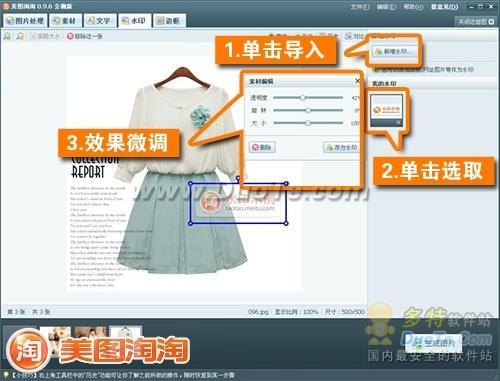Viewport: 500px width, 381px height.
Task: Click 移除这一张 to remove current image
Action: pos(85,36)
